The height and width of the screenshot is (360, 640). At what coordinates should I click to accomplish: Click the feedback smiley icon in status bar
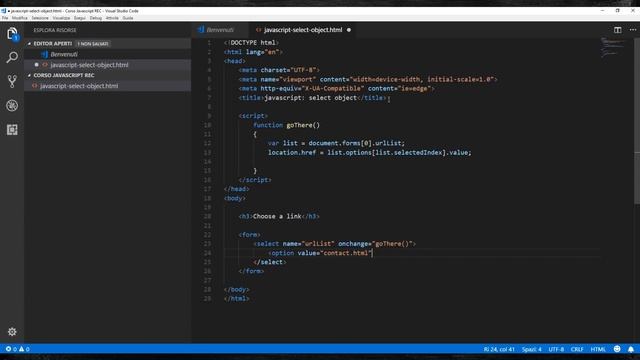coord(617,349)
